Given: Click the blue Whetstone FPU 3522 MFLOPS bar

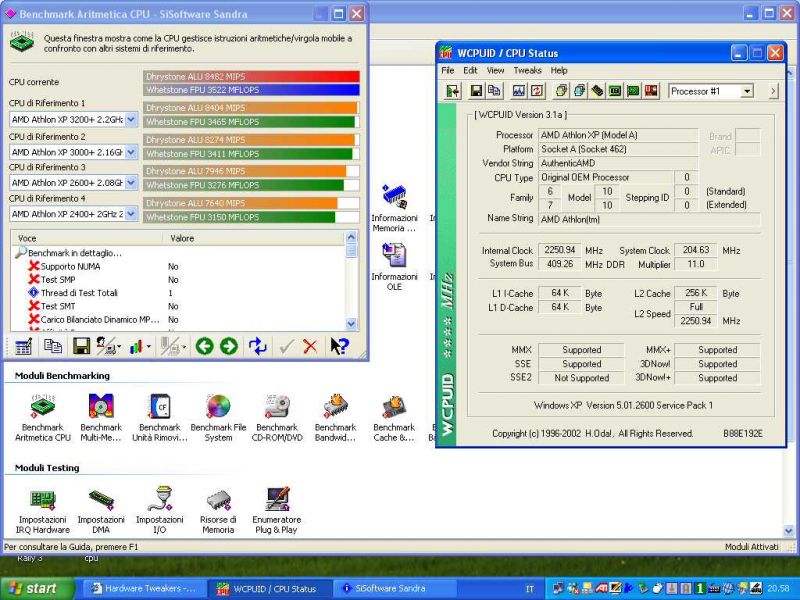Looking at the screenshot, I should click(x=251, y=90).
